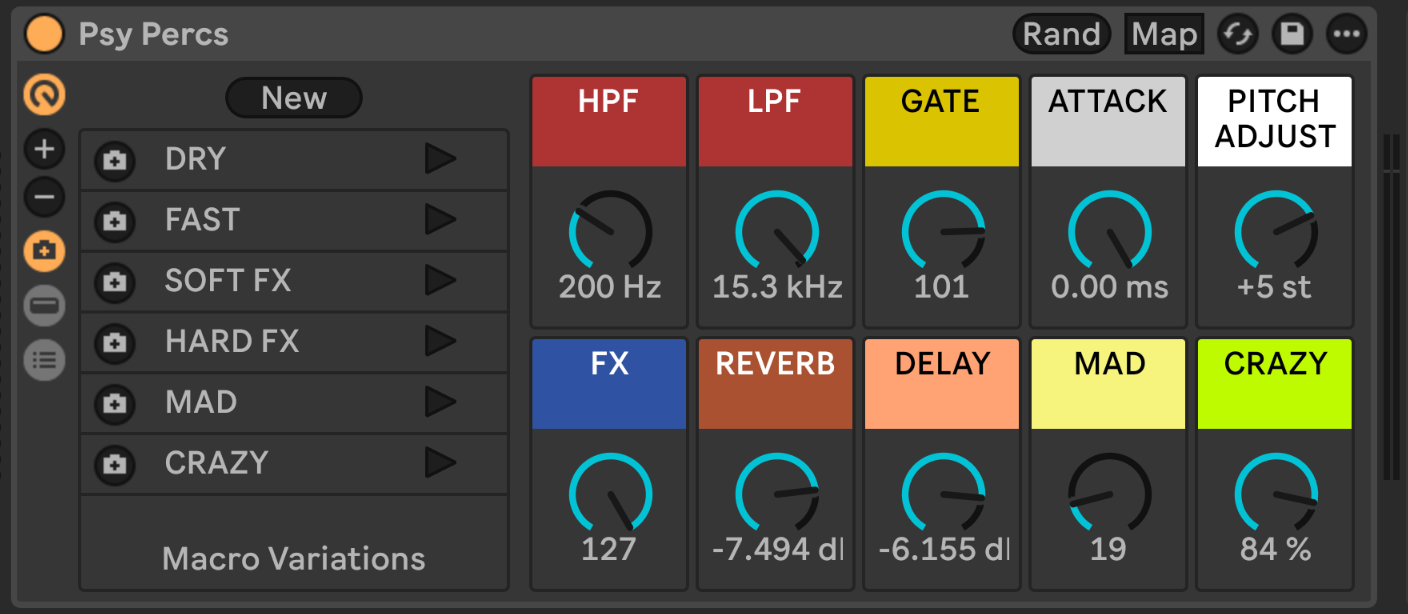
Task: Click the camera icon beside CRAZY variation
Action: click(115, 464)
